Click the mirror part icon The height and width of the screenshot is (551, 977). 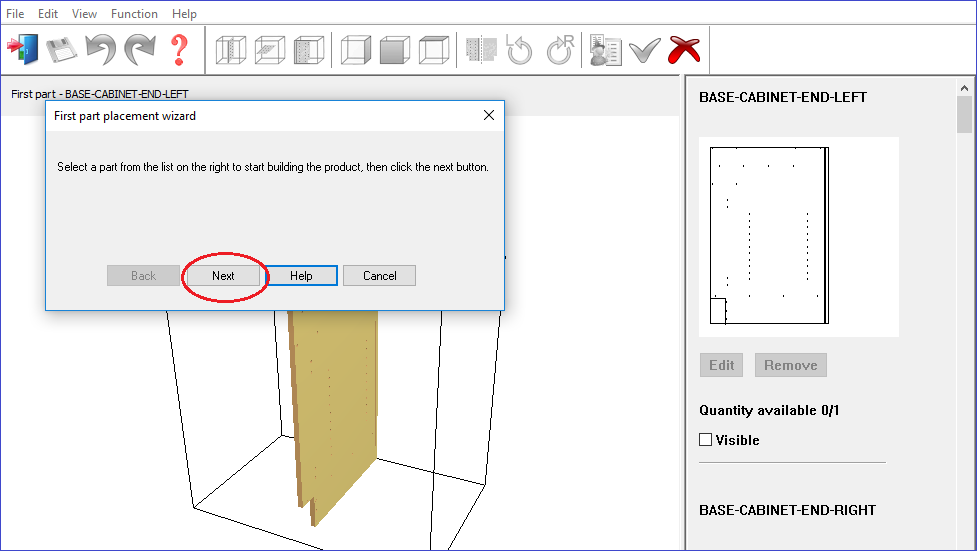click(481, 50)
